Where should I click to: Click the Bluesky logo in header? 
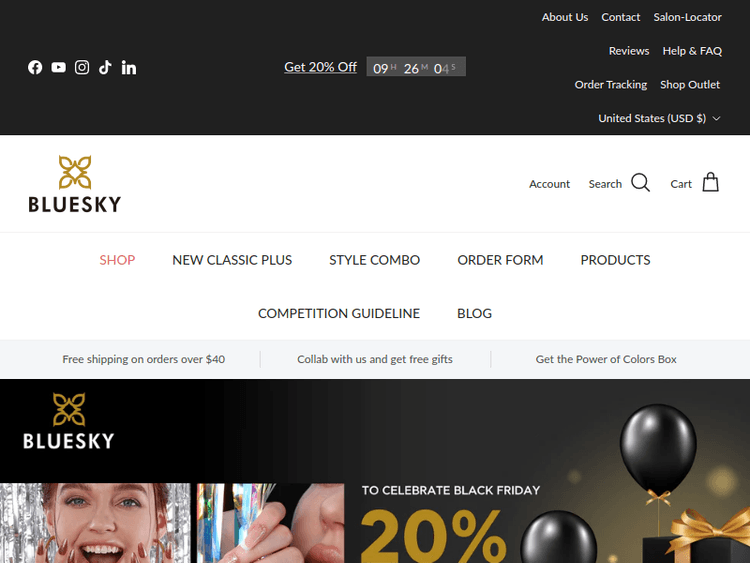click(75, 184)
